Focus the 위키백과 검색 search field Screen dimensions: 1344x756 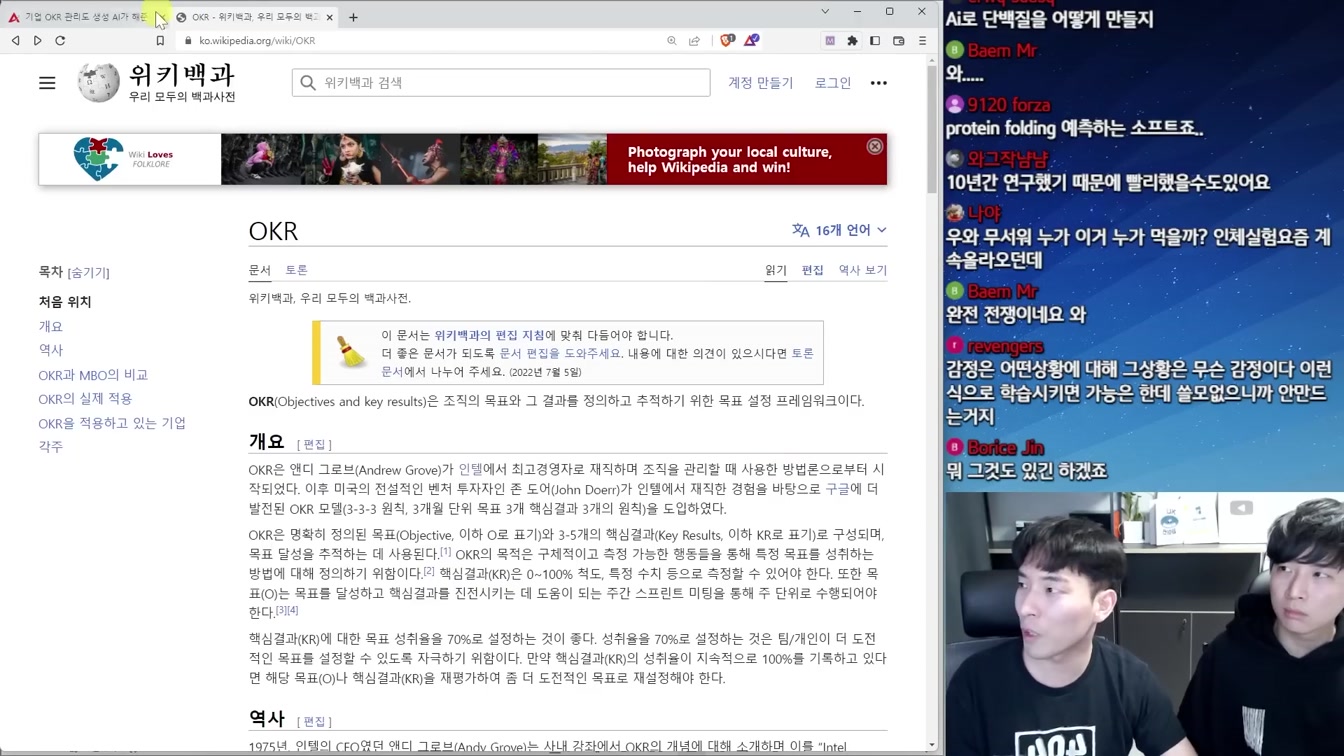[x=500, y=83]
